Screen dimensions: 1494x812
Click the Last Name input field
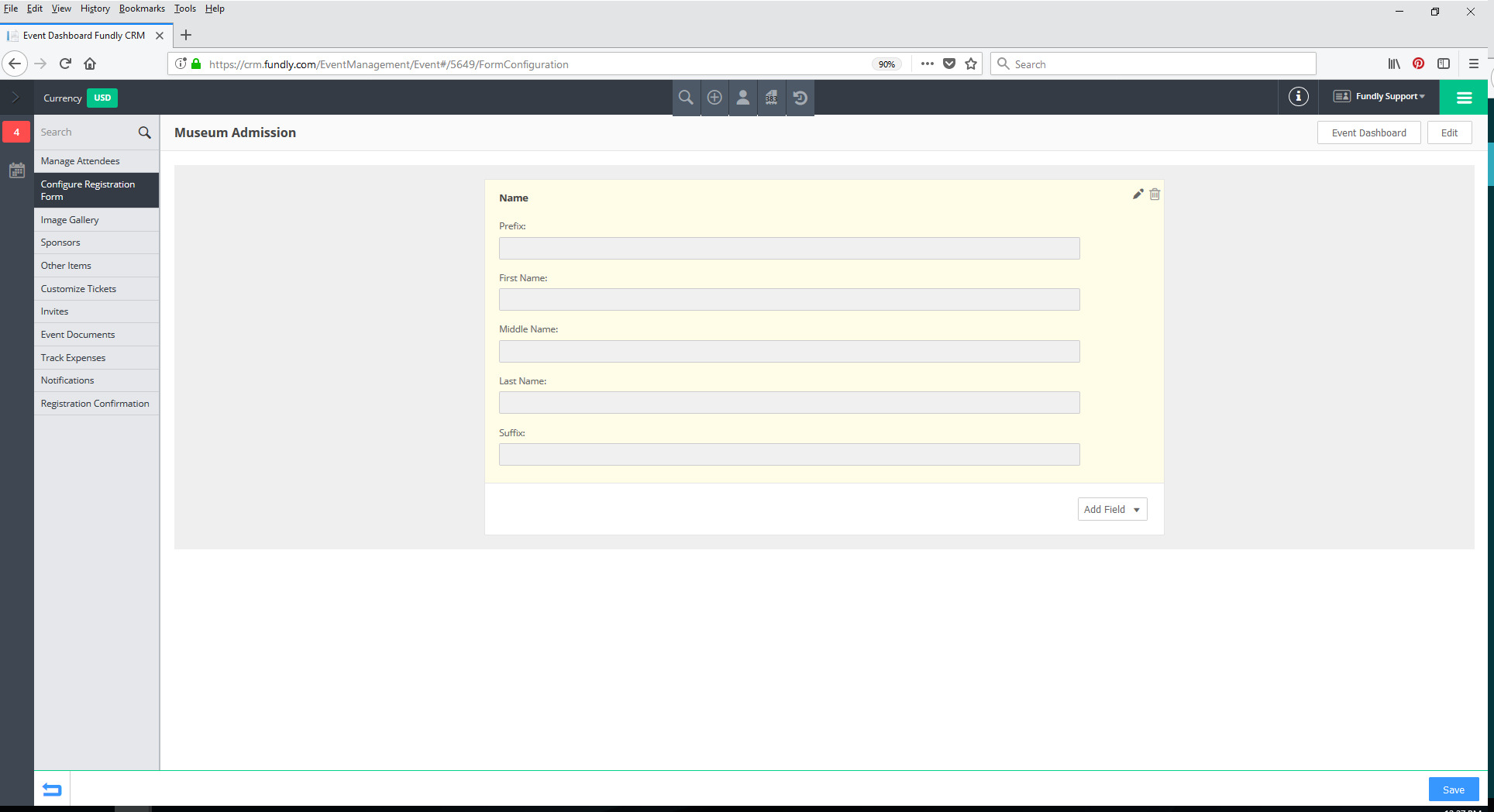(789, 403)
